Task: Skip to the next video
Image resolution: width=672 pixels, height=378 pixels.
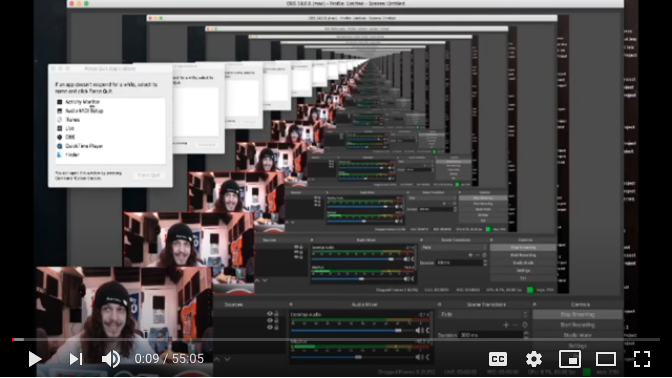Action: click(x=76, y=359)
